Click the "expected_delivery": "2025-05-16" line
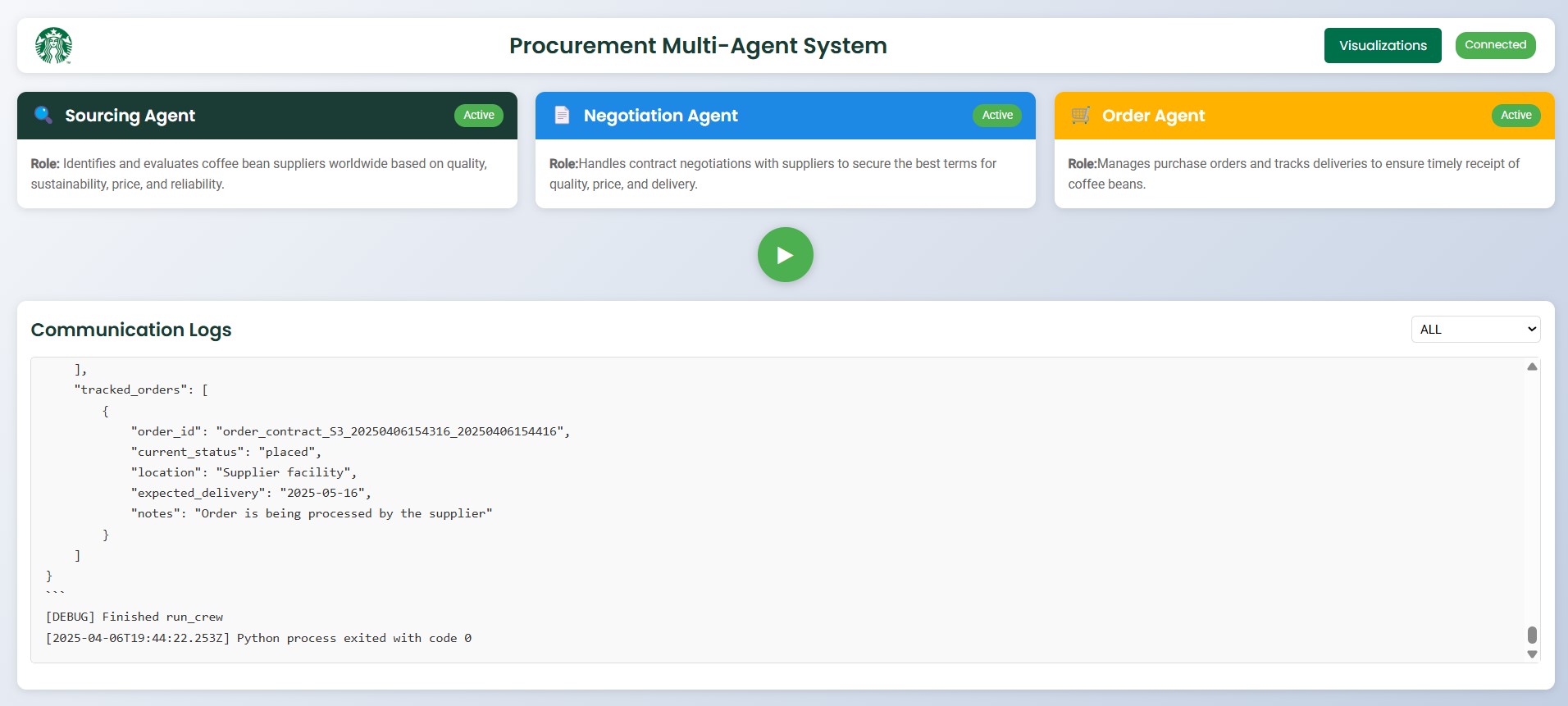 coord(251,493)
